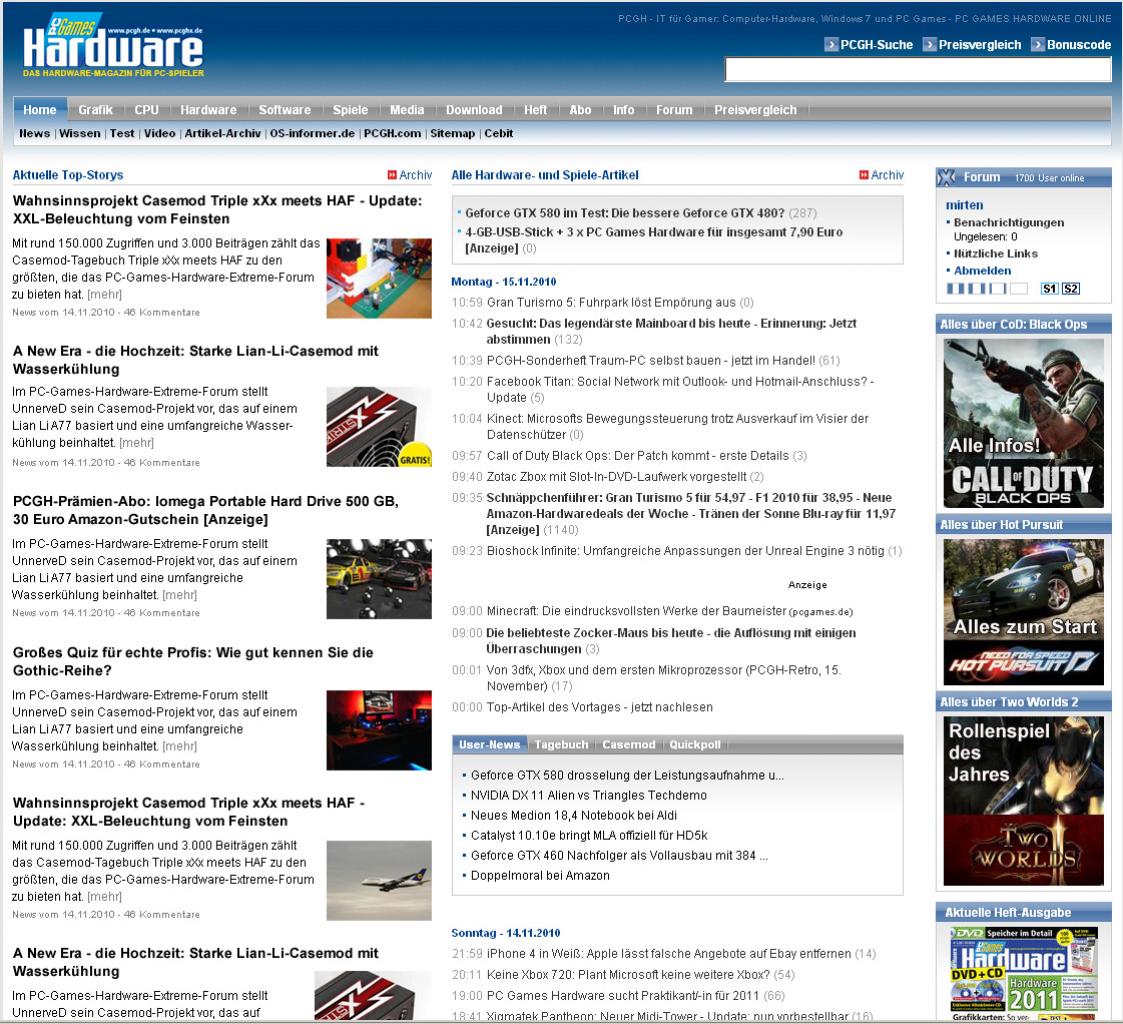Open the NVIDIA DX 11 Alien vs Triangles item
Image resolution: width=1123 pixels, height=1024 pixels.
click(589, 795)
